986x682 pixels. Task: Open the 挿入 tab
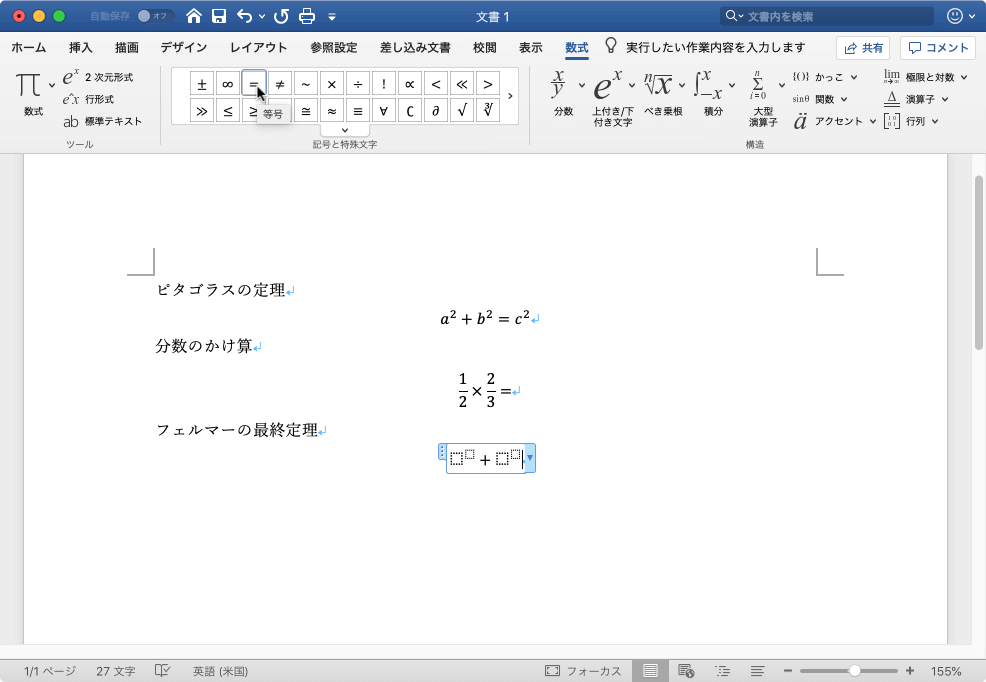point(80,47)
